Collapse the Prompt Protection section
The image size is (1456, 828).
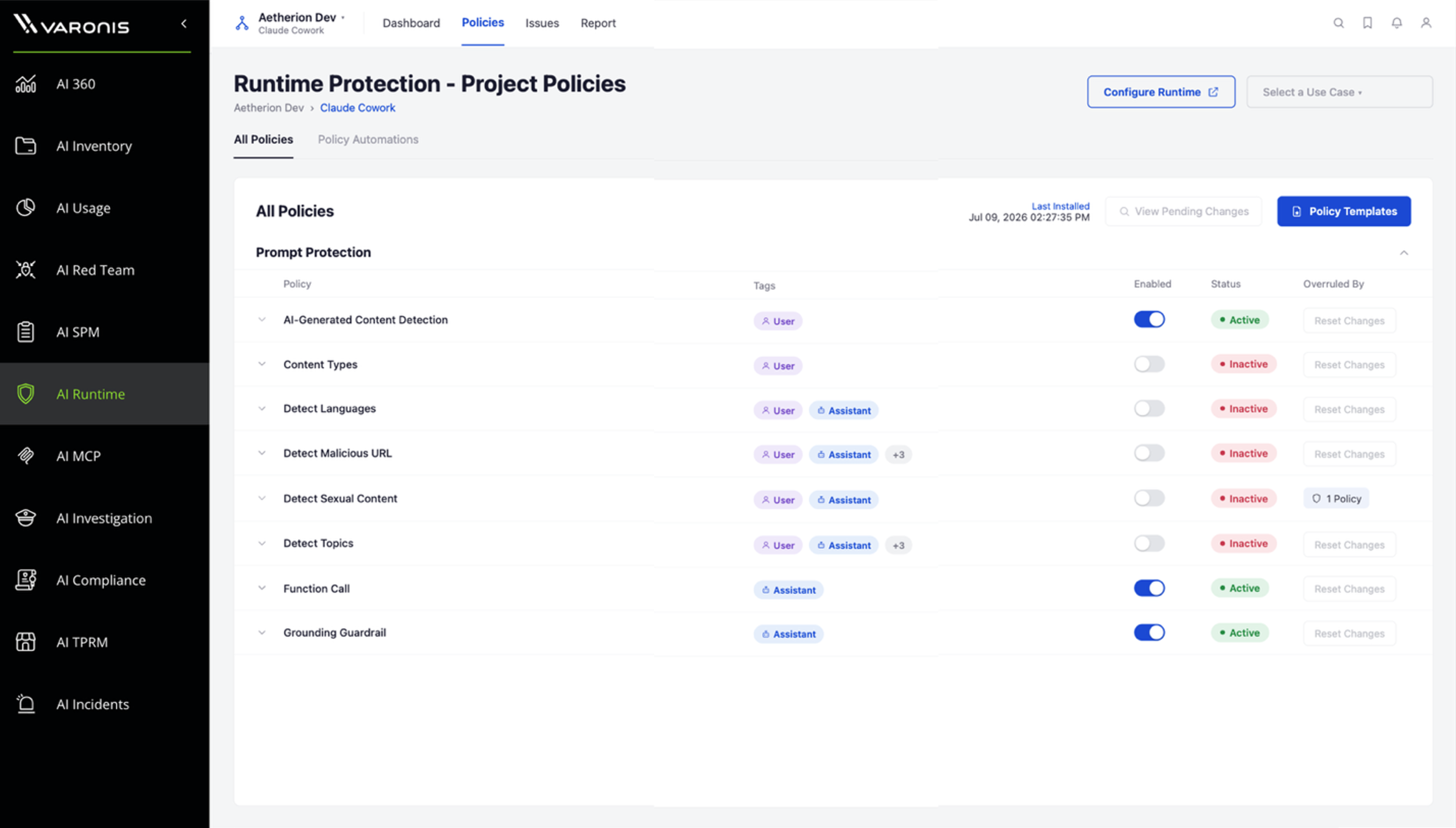point(1404,252)
